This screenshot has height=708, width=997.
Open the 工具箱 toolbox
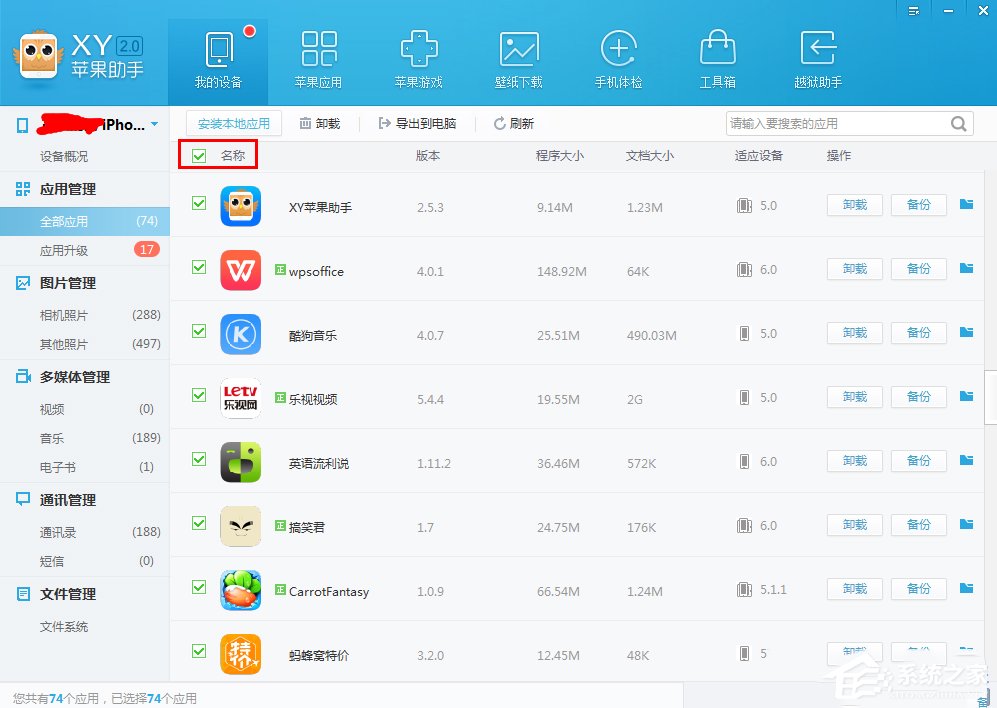pos(717,57)
